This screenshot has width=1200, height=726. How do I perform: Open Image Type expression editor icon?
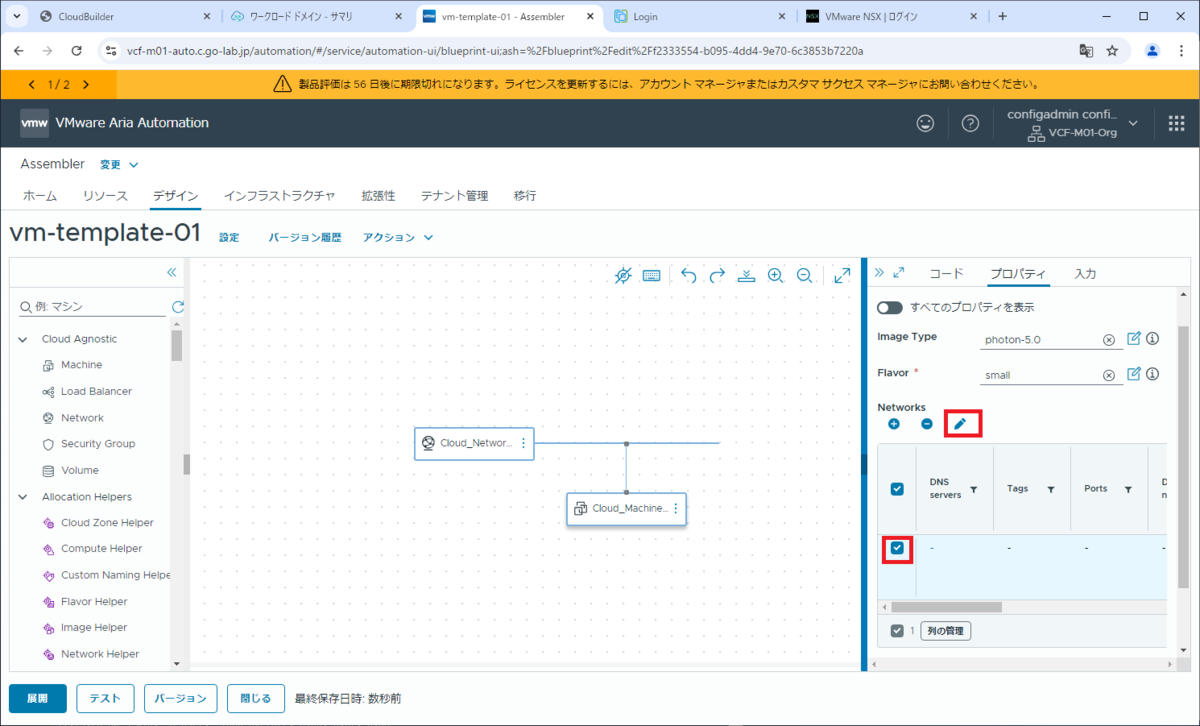coord(1134,339)
